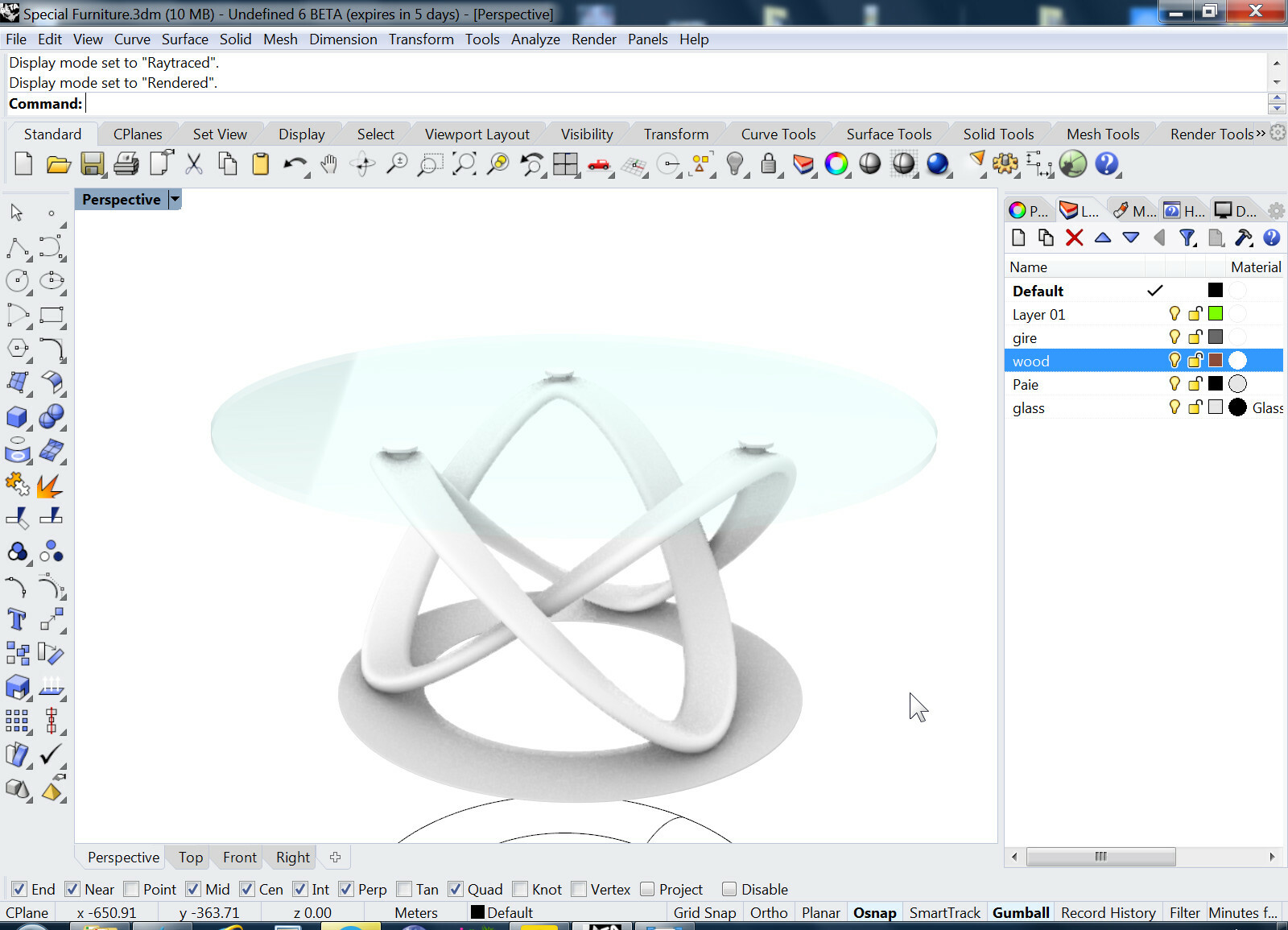Viewport: 1288px width, 930px height.
Task: Switch to the Top viewport tab
Action: [x=191, y=858]
